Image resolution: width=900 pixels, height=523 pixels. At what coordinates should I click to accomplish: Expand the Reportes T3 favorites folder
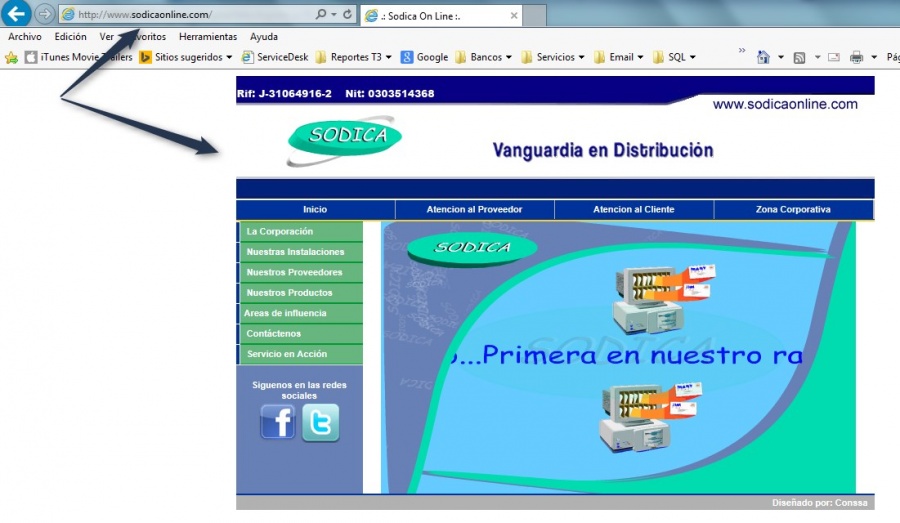pyautogui.click(x=354, y=57)
